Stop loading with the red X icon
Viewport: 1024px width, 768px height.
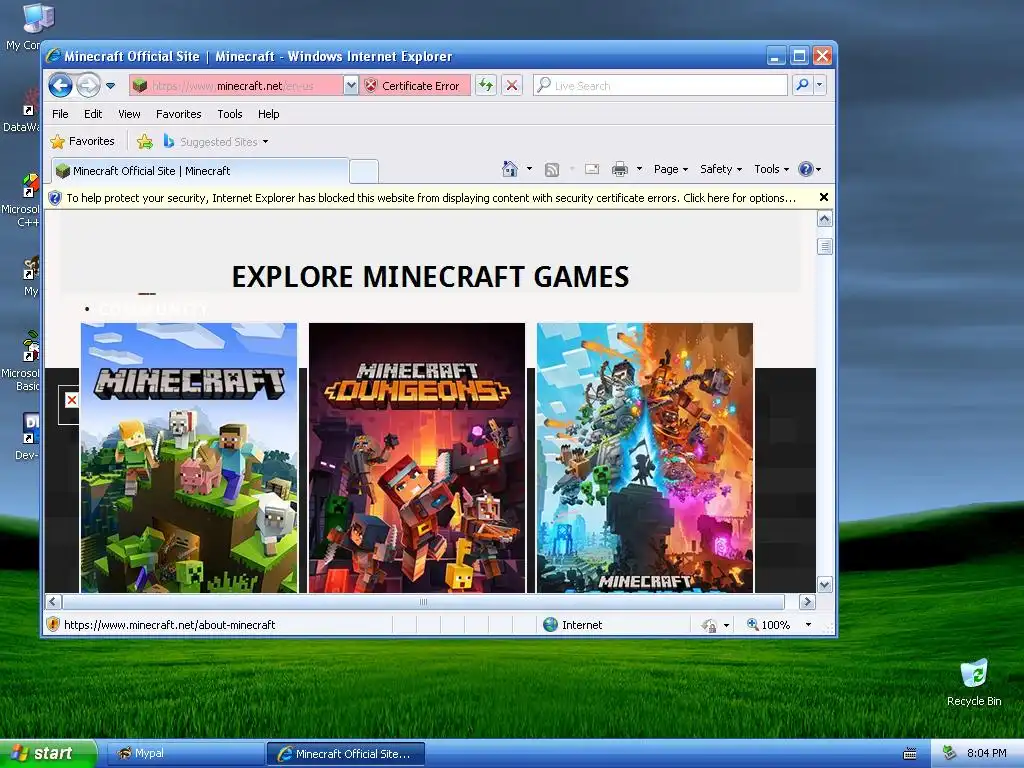click(x=512, y=86)
